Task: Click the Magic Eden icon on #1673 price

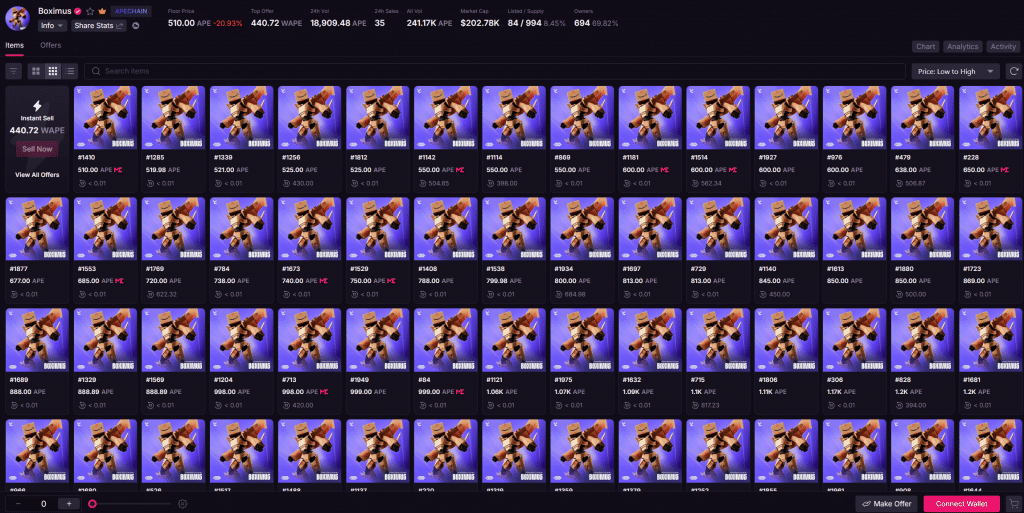Action: (x=323, y=281)
